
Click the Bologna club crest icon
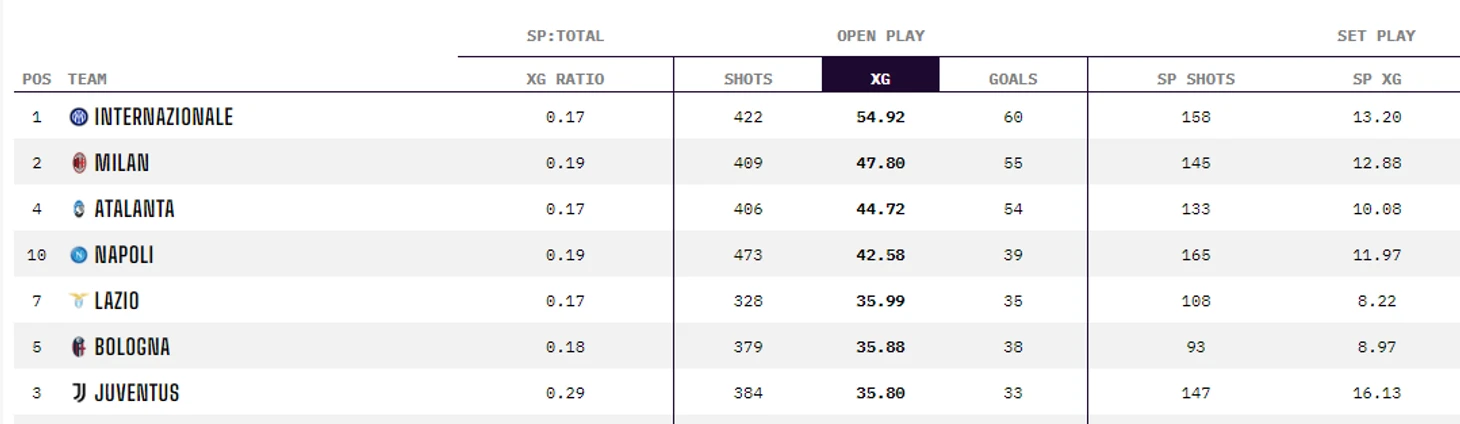[x=79, y=347]
